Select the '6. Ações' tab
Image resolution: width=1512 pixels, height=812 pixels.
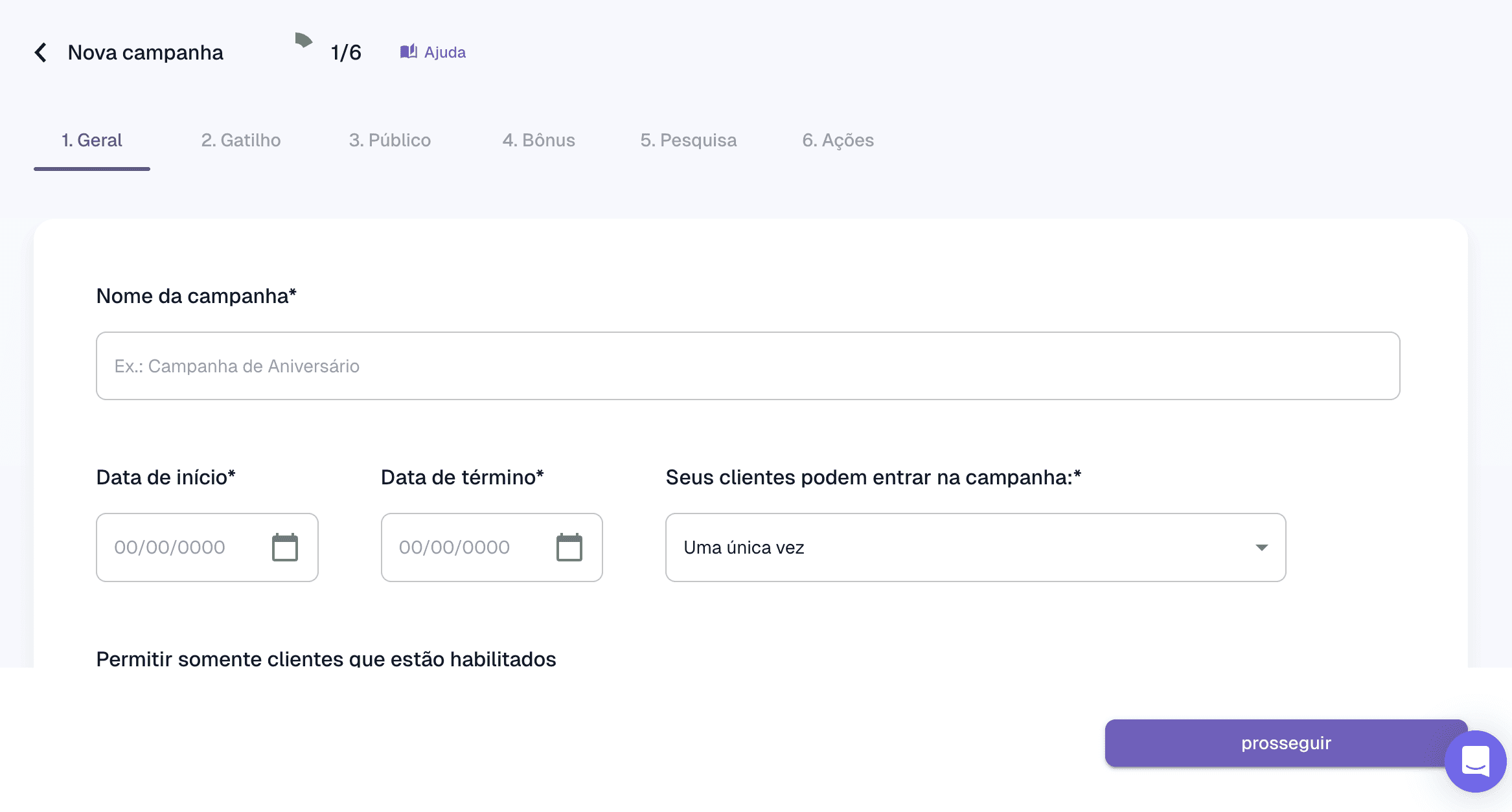838,140
